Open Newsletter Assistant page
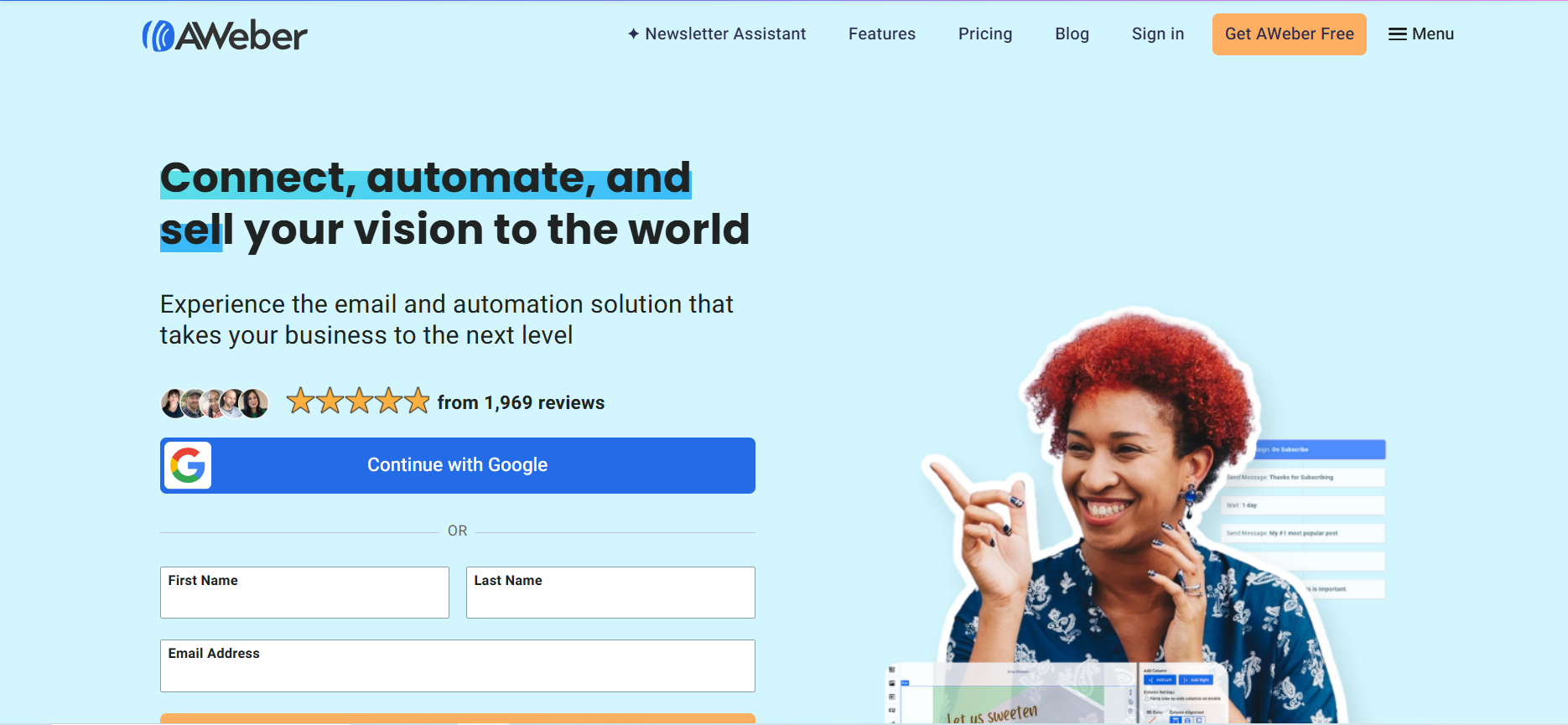Screen dimensions: 1568x725 [x=717, y=34]
